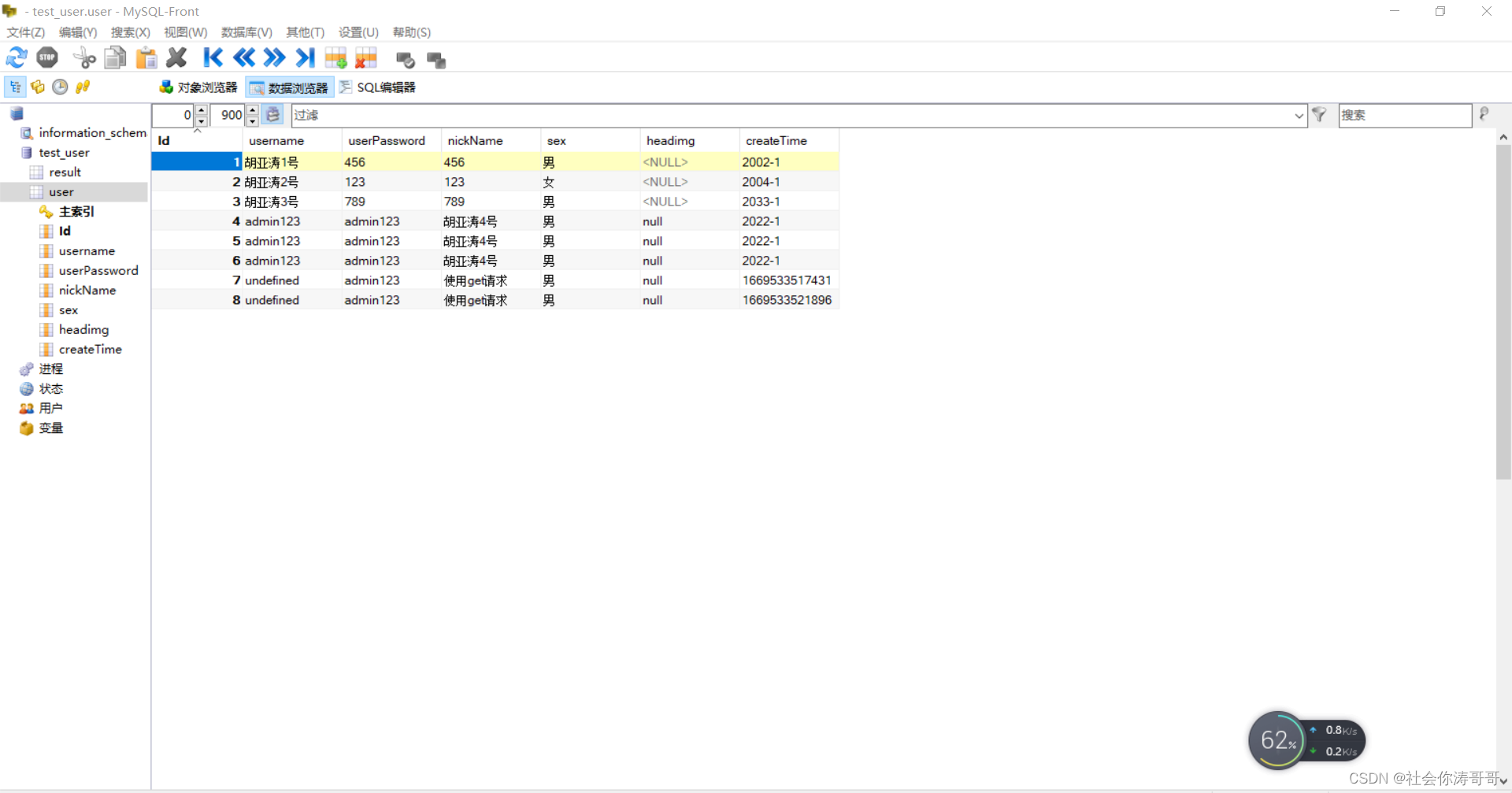Image resolution: width=1512 pixels, height=793 pixels.
Task: Select information_schema database in tree
Action: pos(92,133)
